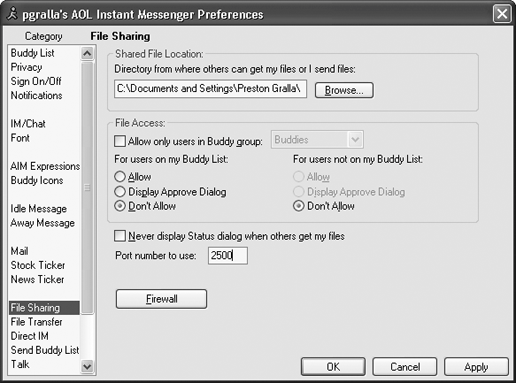Open Buddy Icons category
The height and width of the screenshot is (383, 516).
37,180
